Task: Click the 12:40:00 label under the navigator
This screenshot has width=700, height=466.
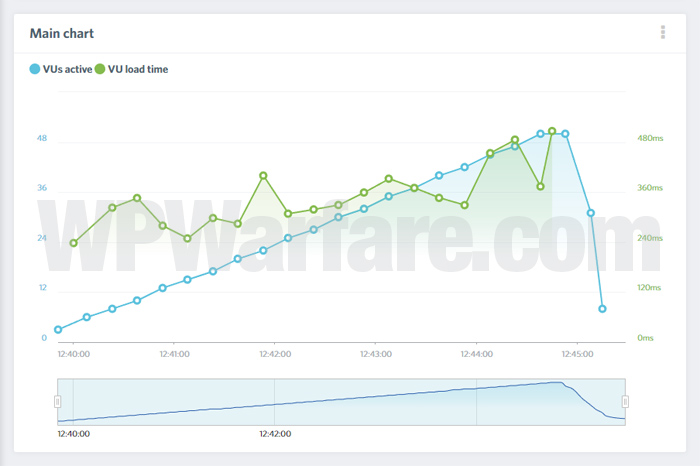Action: pos(74,434)
